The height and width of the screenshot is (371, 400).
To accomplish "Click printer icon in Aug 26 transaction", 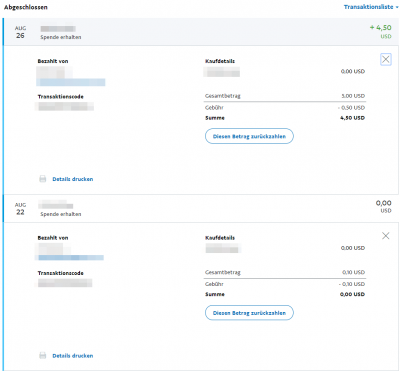I will 43,179.
